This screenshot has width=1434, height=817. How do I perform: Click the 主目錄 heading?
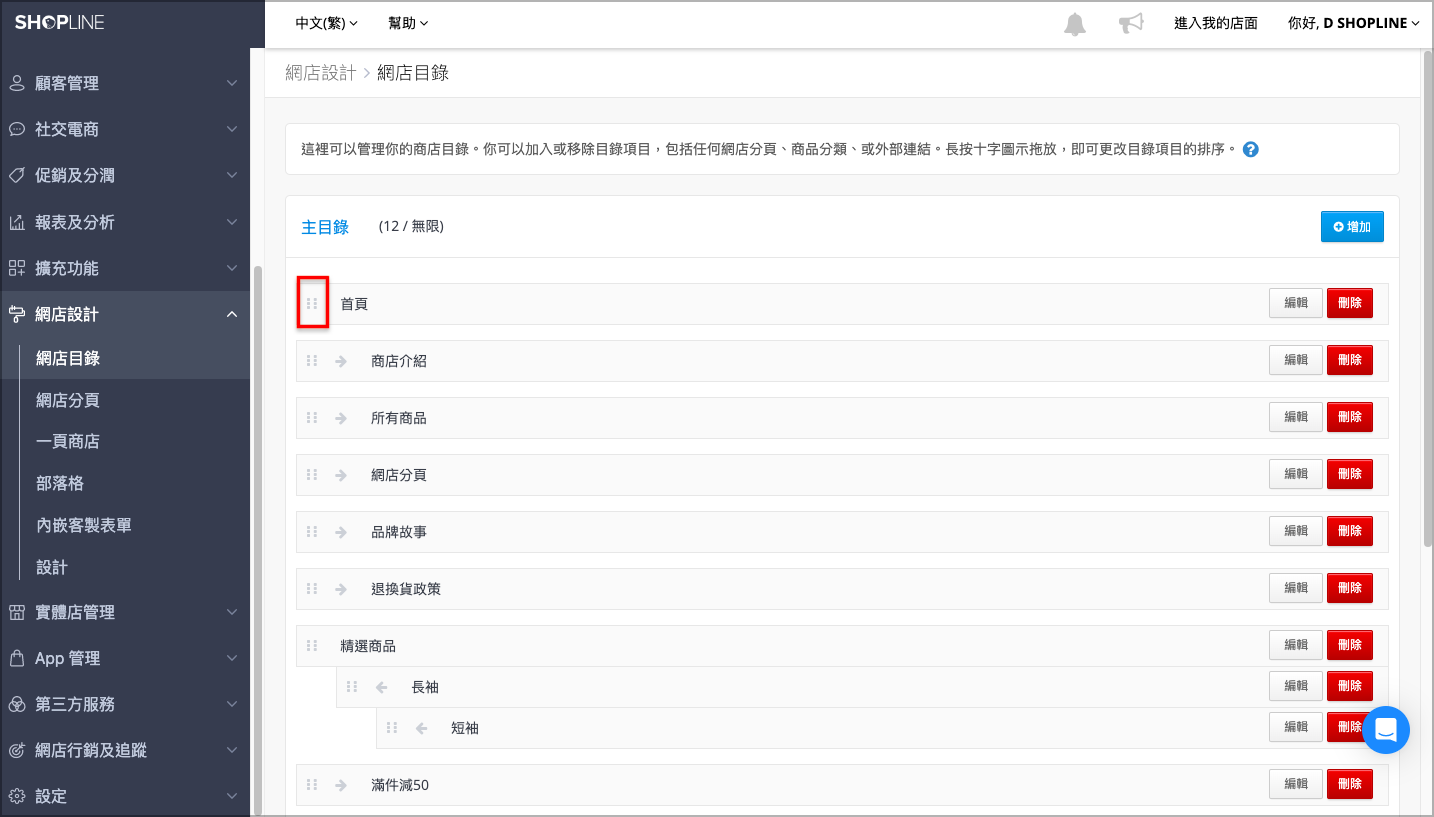coord(325,227)
